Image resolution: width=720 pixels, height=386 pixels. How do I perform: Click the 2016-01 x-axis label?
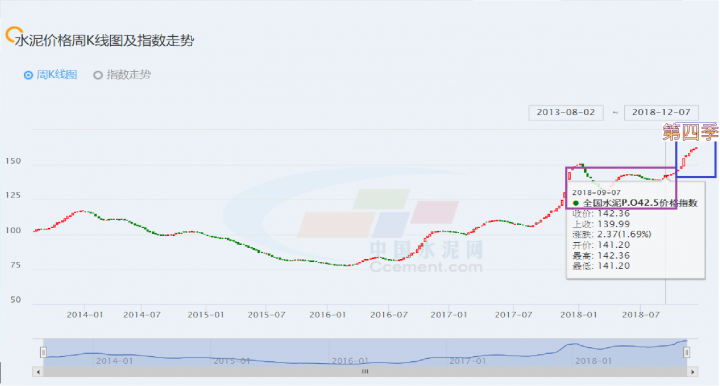[327, 315]
